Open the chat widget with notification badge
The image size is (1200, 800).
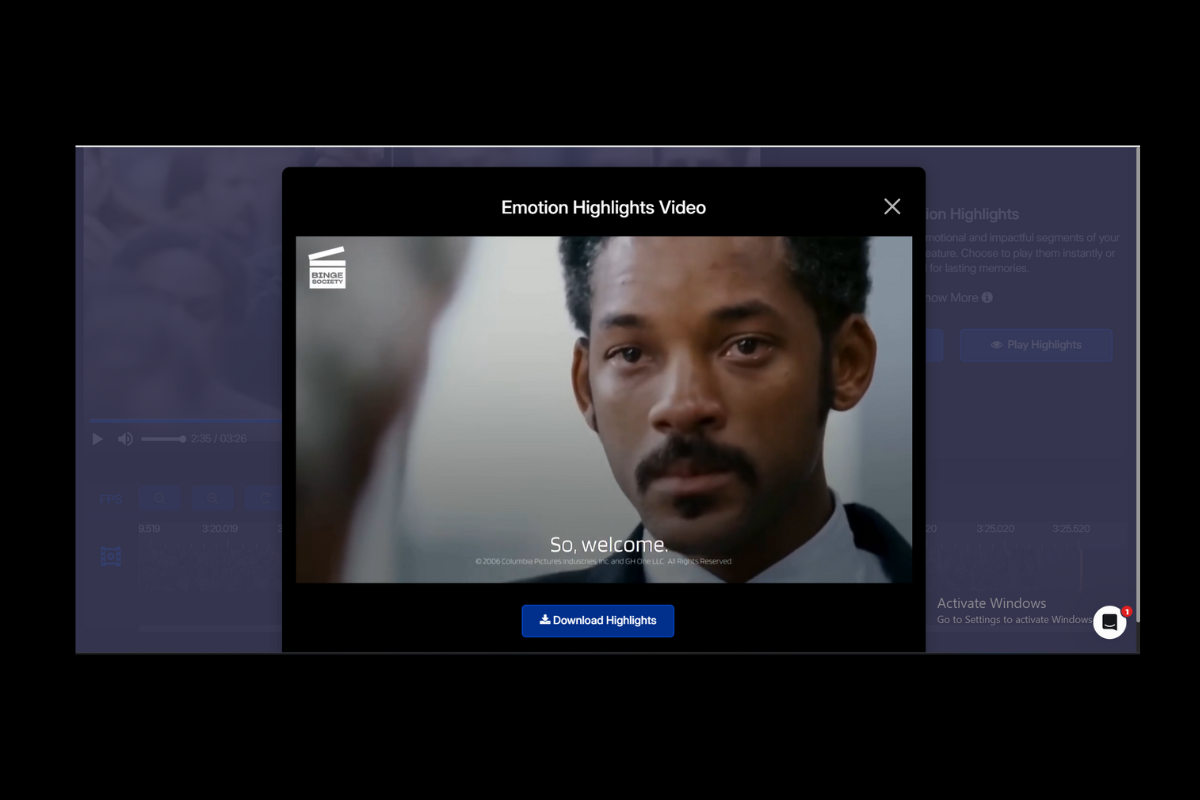point(1110,622)
